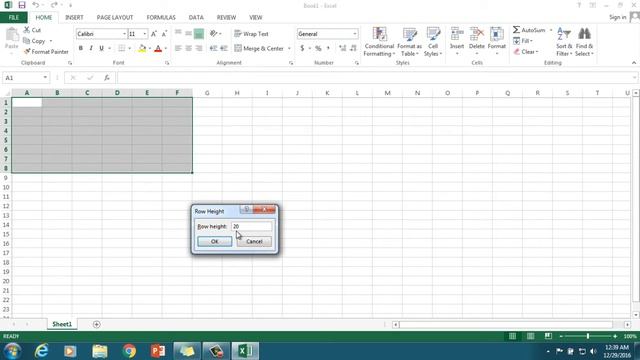Image resolution: width=640 pixels, height=360 pixels.
Task: Click the Row height input field
Action: point(251,226)
